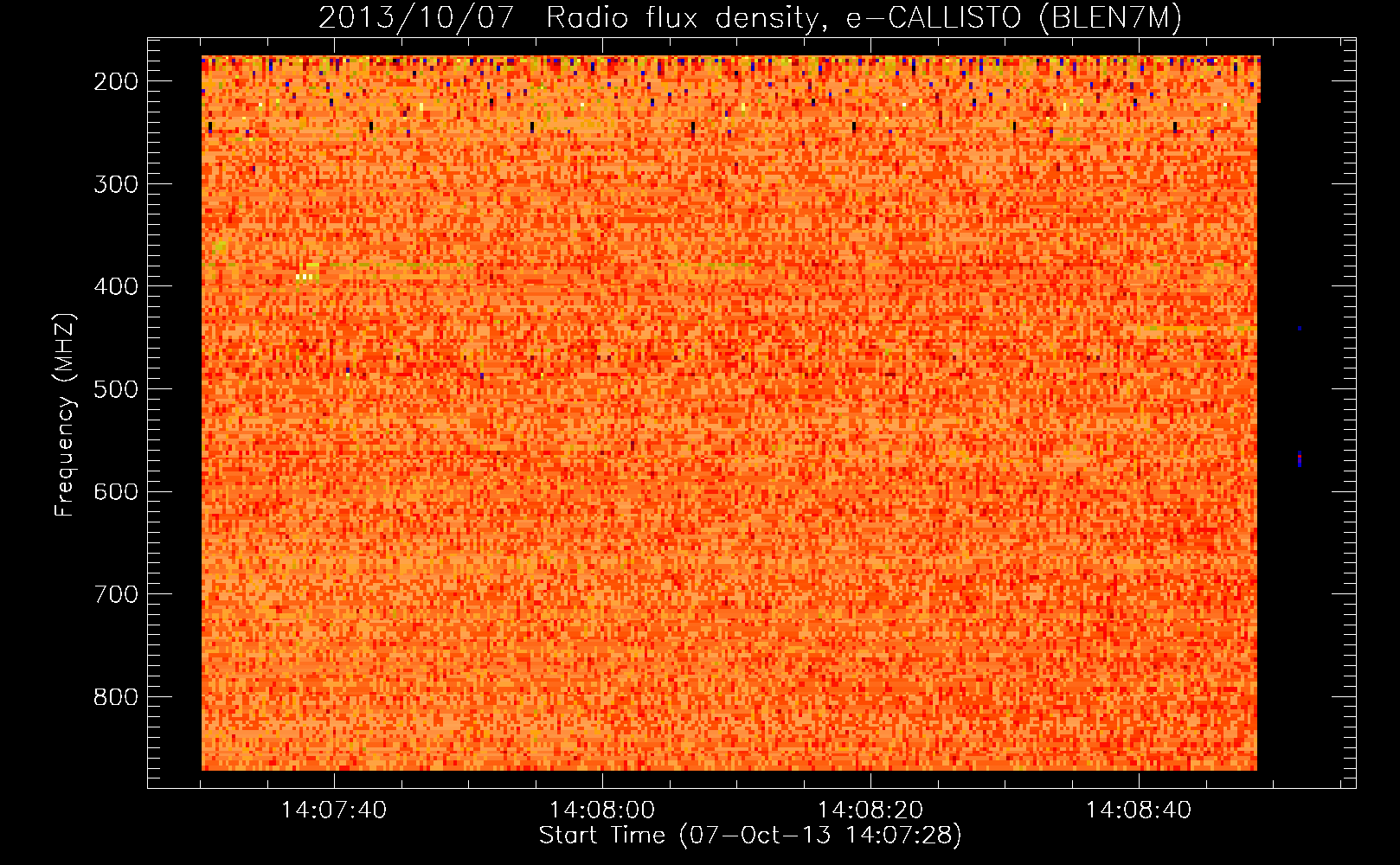Image resolution: width=1400 pixels, height=865 pixels.
Task: Click the 400 frequency tick label
Action: (x=116, y=286)
